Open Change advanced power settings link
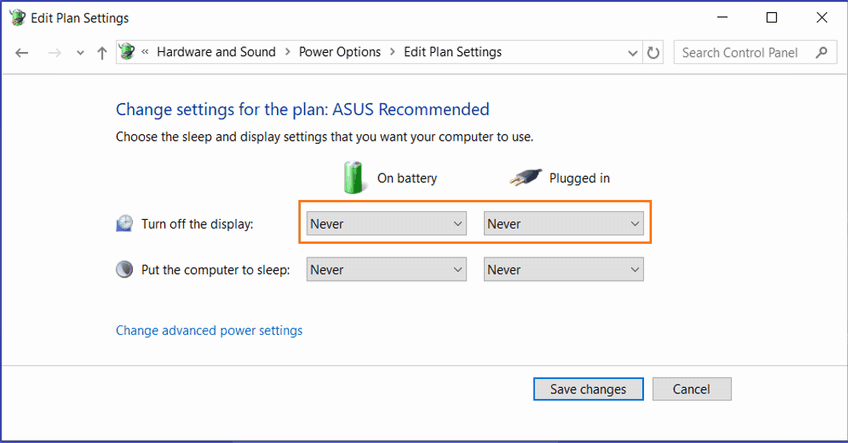Viewport: 848px width, 443px height. coord(209,330)
